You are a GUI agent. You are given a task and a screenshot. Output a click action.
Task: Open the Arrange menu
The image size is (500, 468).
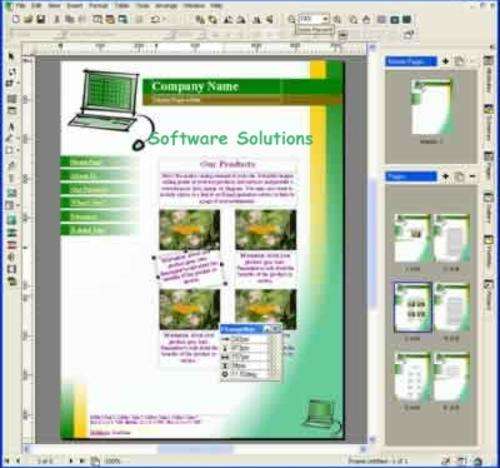pyautogui.click(x=167, y=6)
